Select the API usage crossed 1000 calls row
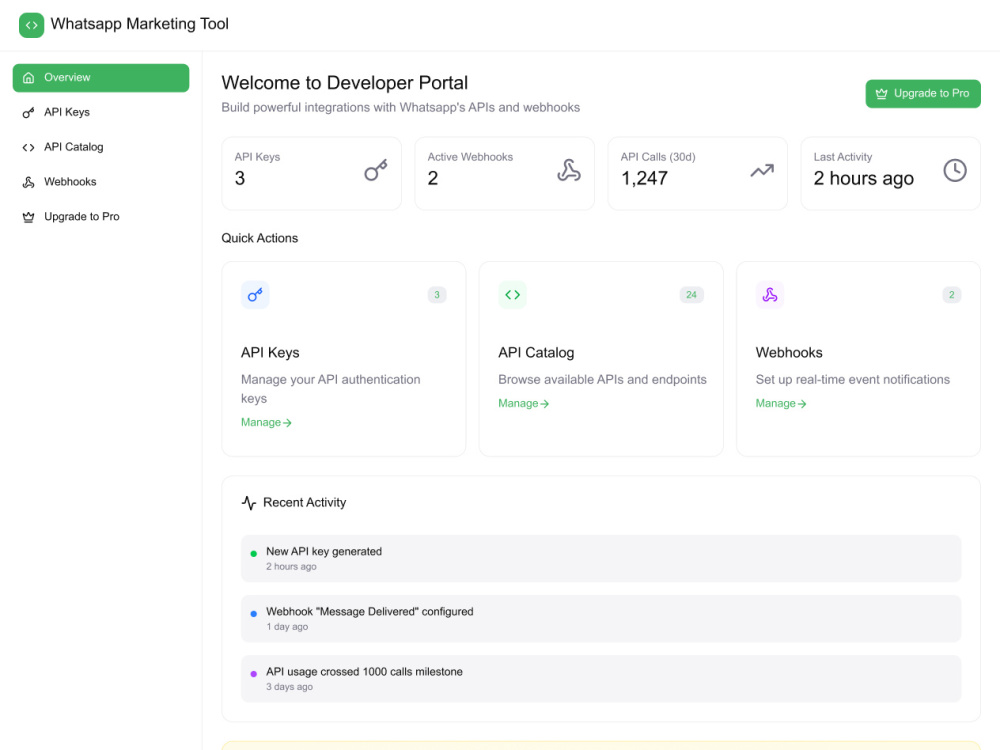1000x750 pixels. click(x=601, y=679)
